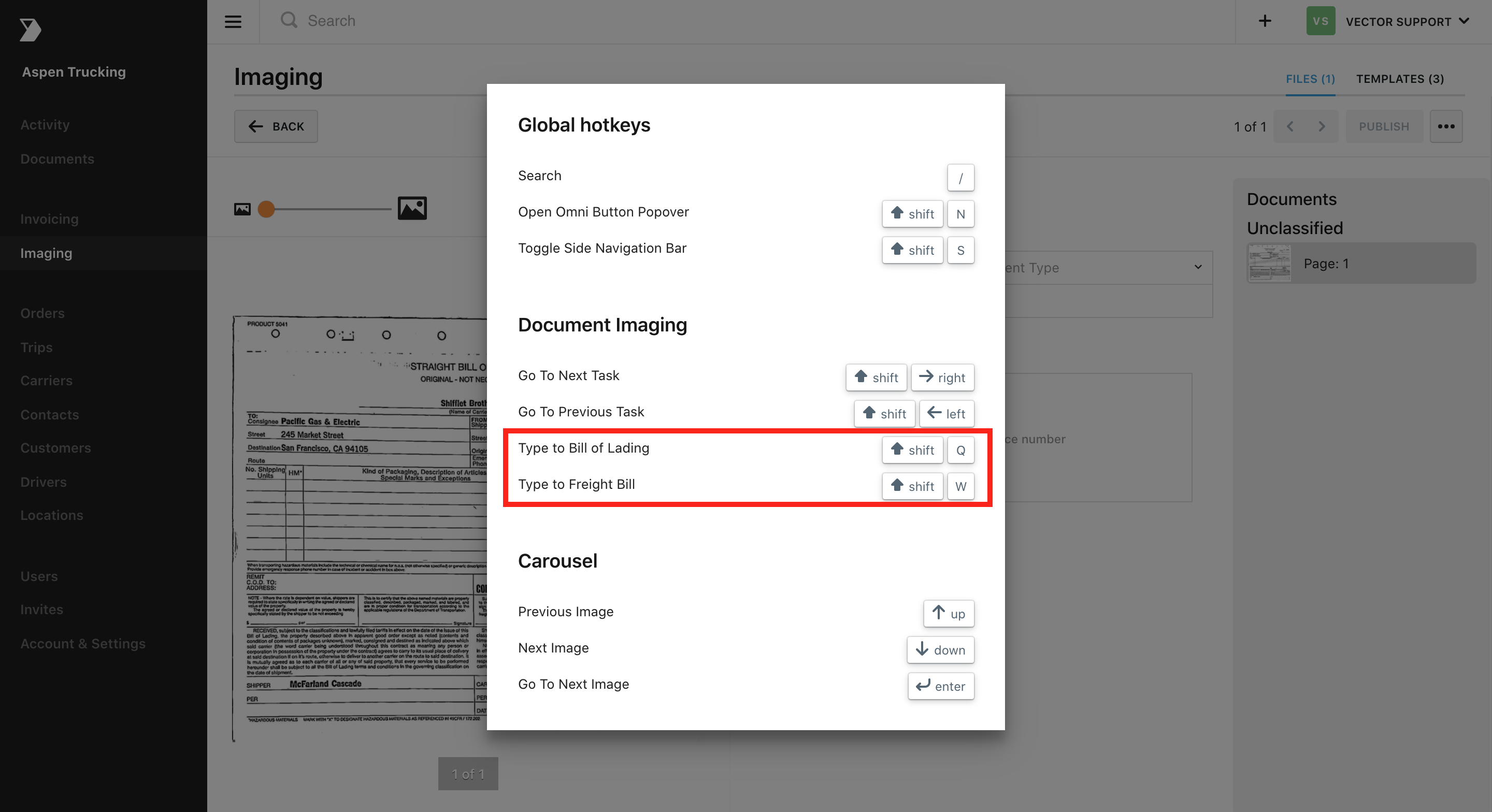The height and width of the screenshot is (812, 1492).
Task: Click the enter key badge
Action: pos(941,686)
